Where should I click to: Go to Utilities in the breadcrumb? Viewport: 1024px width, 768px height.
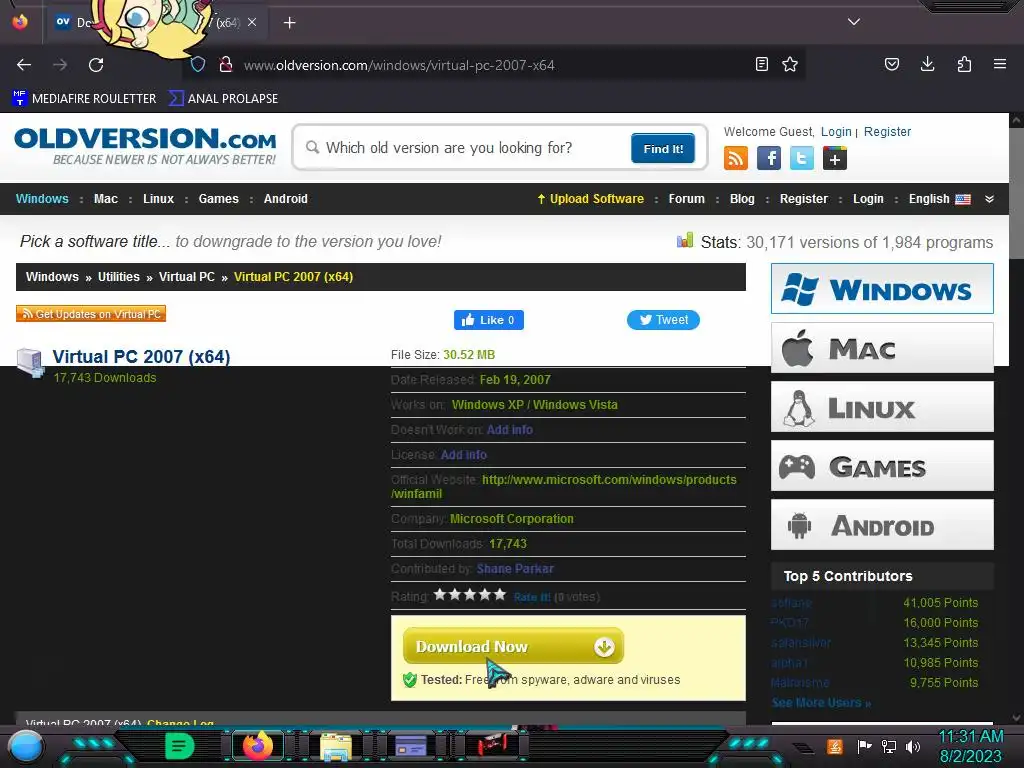(119, 277)
